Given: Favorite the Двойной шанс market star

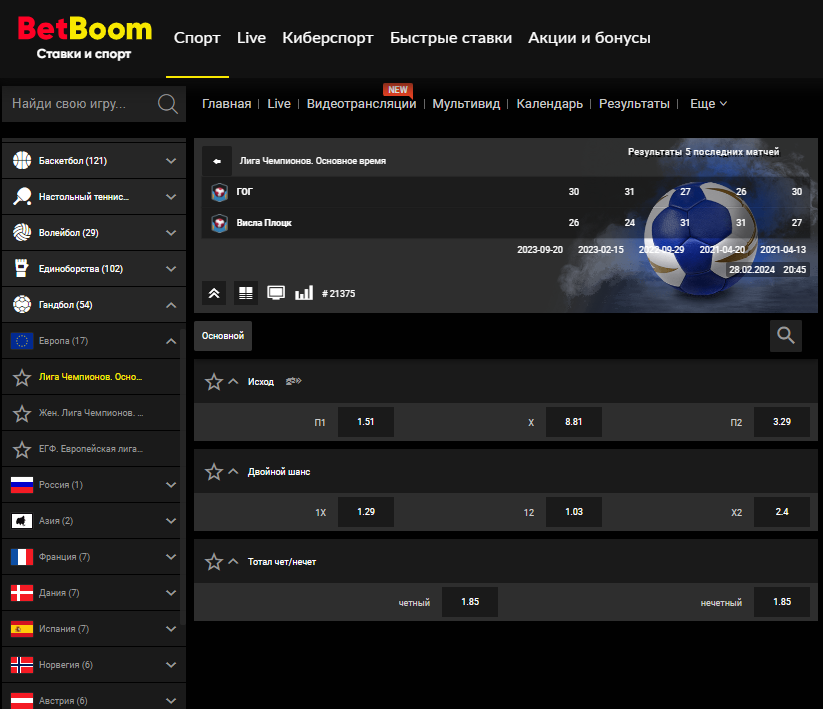Looking at the screenshot, I should 214,472.
